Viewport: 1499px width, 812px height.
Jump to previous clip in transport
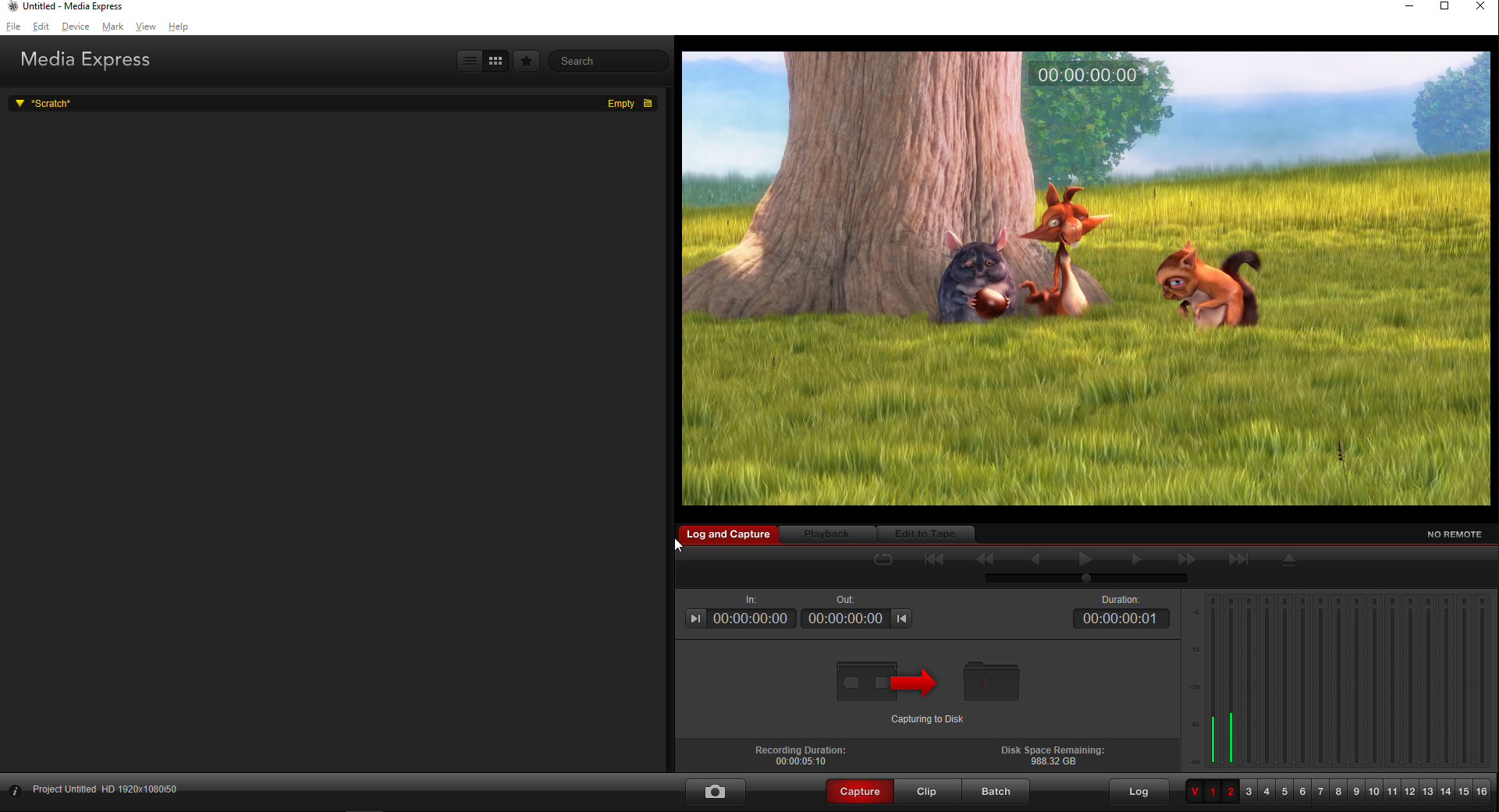[934, 559]
